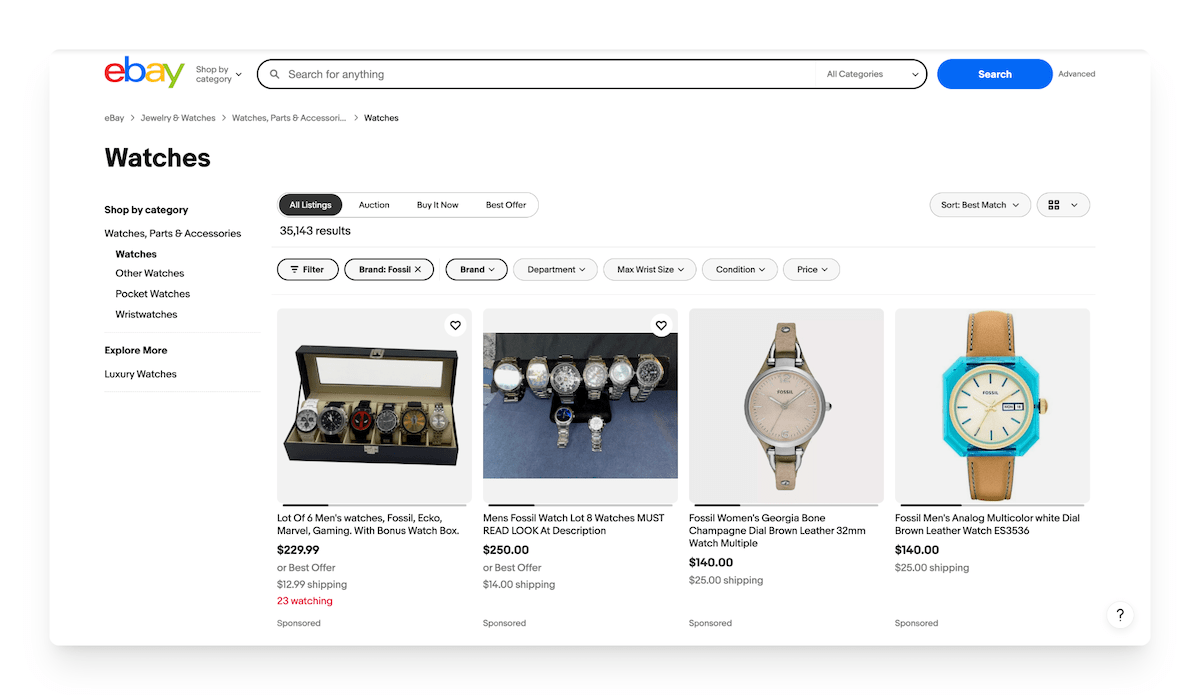The width and height of the screenshot is (1200, 695).
Task: Expand the Department filter dropdown
Action: tap(556, 269)
